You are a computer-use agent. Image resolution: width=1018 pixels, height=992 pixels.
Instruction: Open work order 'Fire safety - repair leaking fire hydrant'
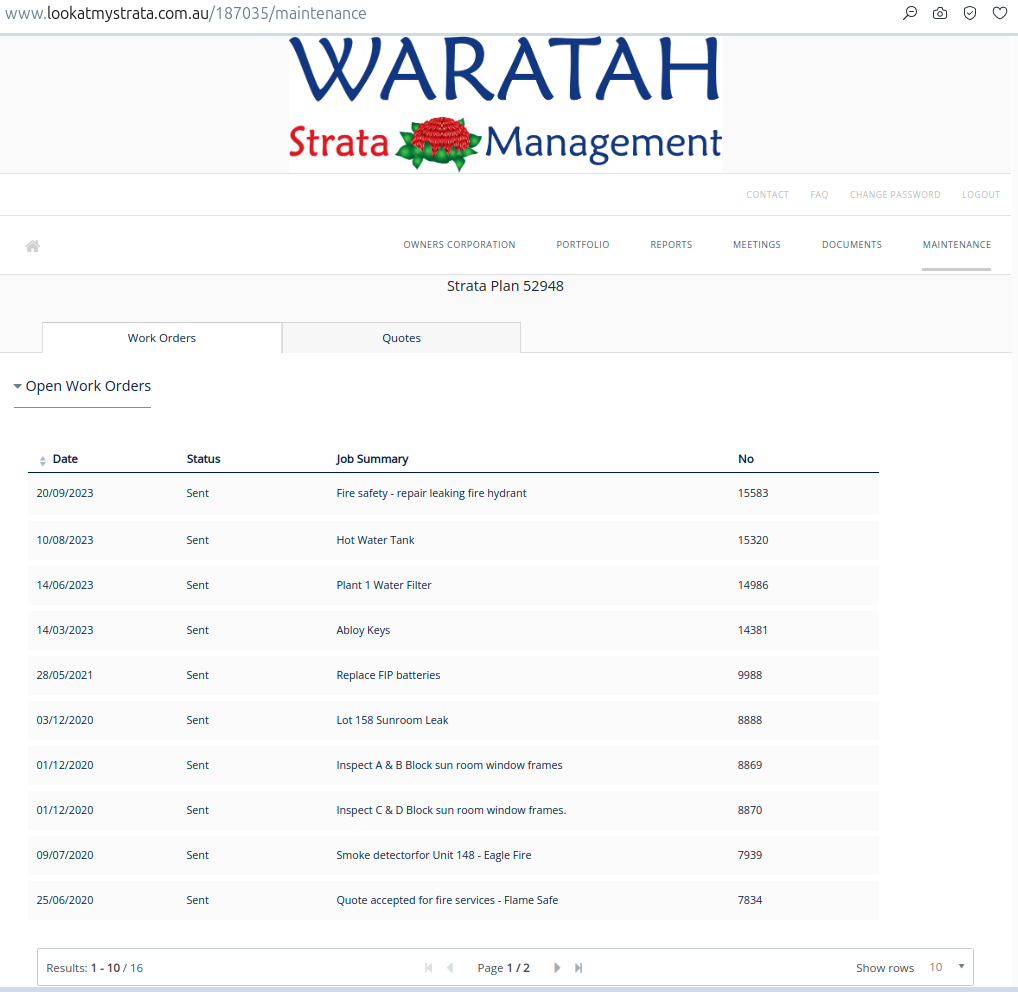[431, 493]
